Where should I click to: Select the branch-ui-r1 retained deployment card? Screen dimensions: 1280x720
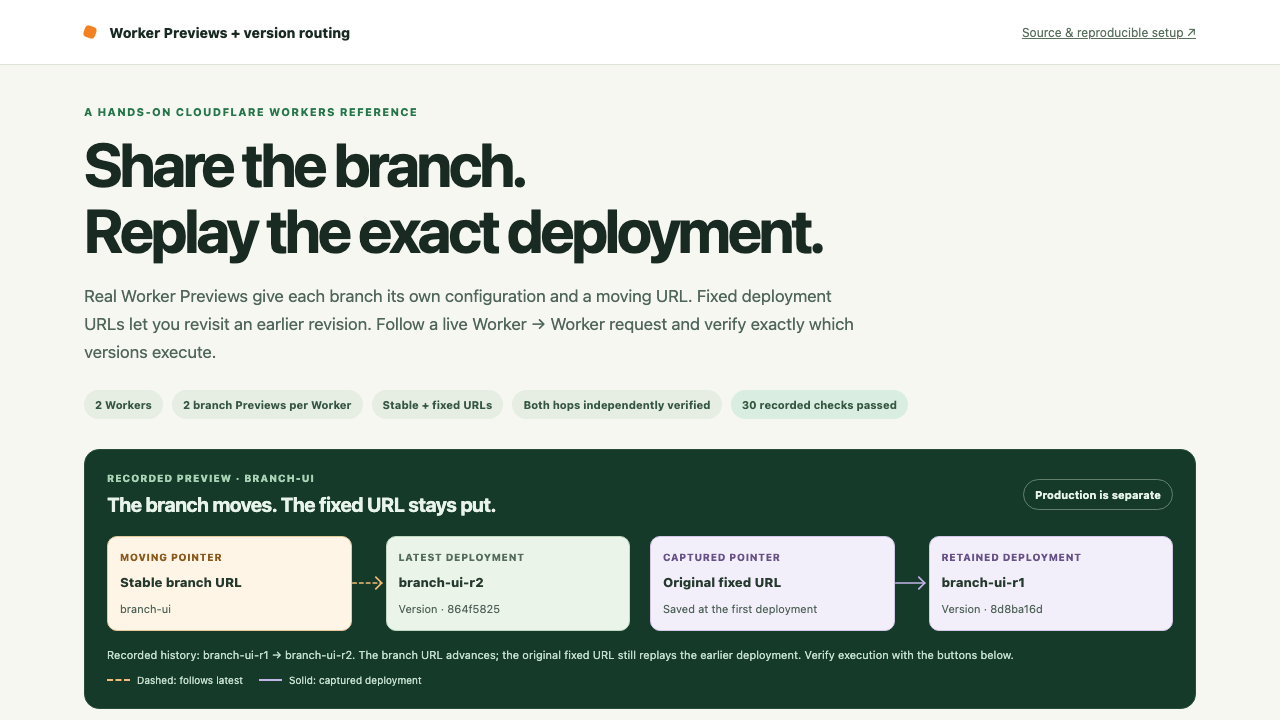tap(1051, 584)
